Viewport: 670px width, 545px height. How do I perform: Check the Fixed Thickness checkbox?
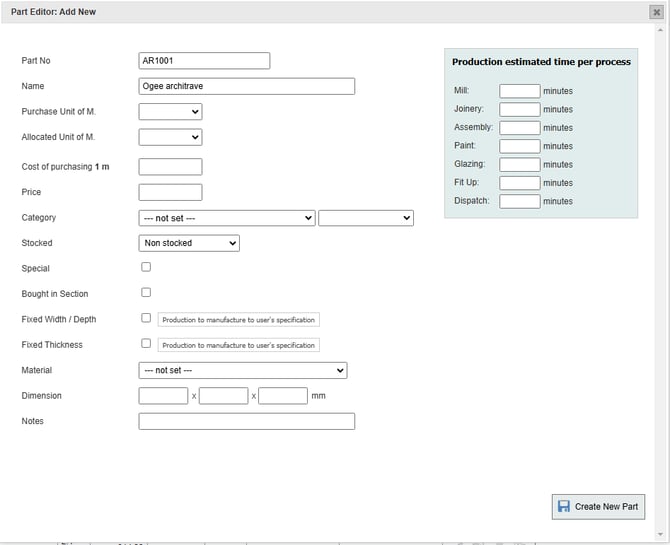click(146, 344)
